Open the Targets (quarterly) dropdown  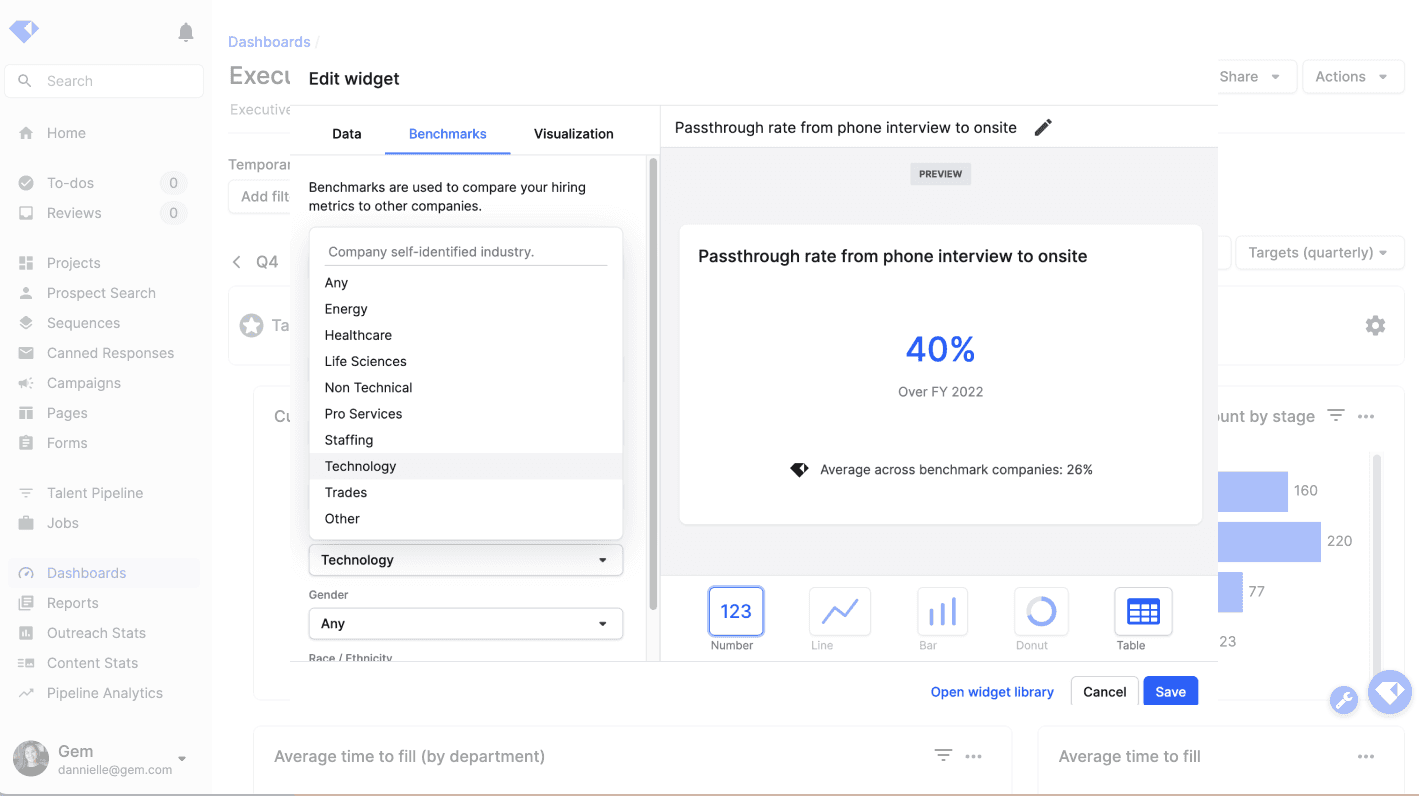click(x=1319, y=253)
